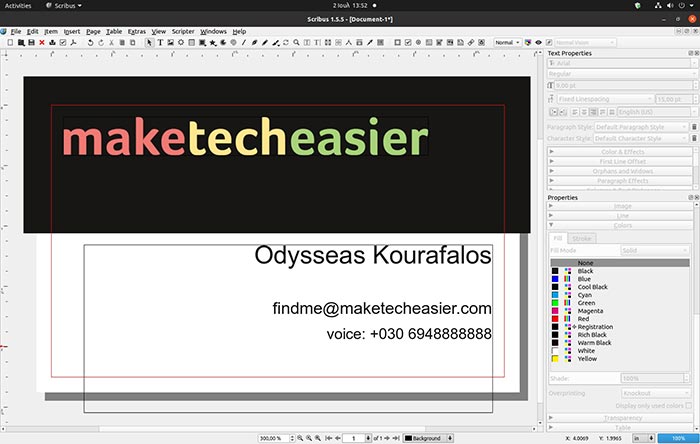
Task: Open the Windows menu
Action: pos(213,31)
